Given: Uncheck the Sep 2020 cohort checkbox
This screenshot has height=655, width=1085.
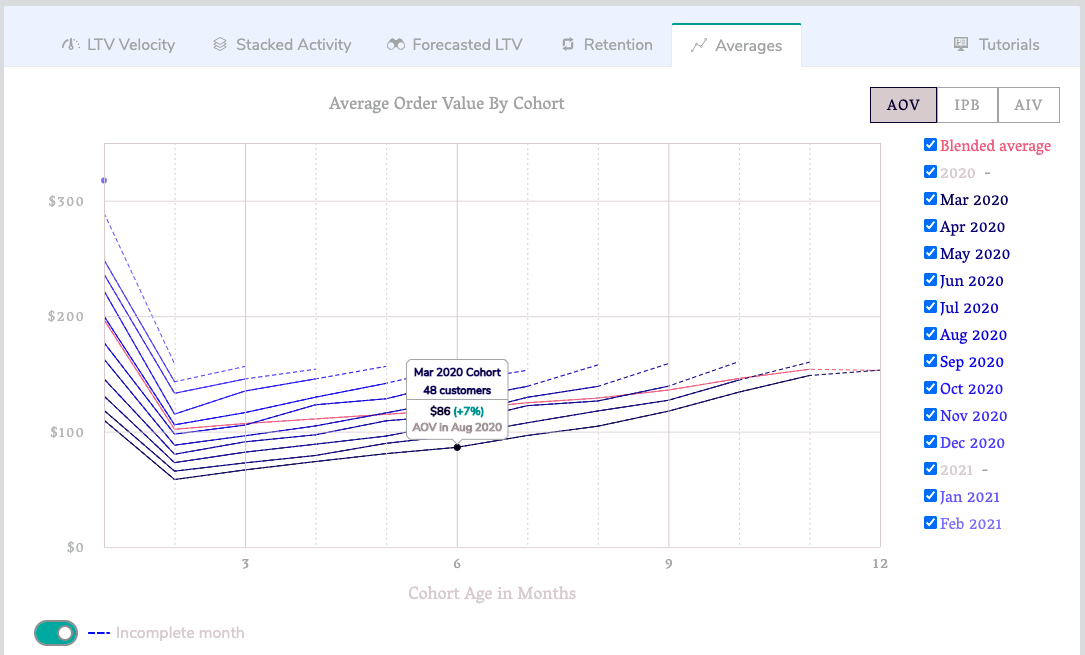Looking at the screenshot, I should pyautogui.click(x=931, y=360).
